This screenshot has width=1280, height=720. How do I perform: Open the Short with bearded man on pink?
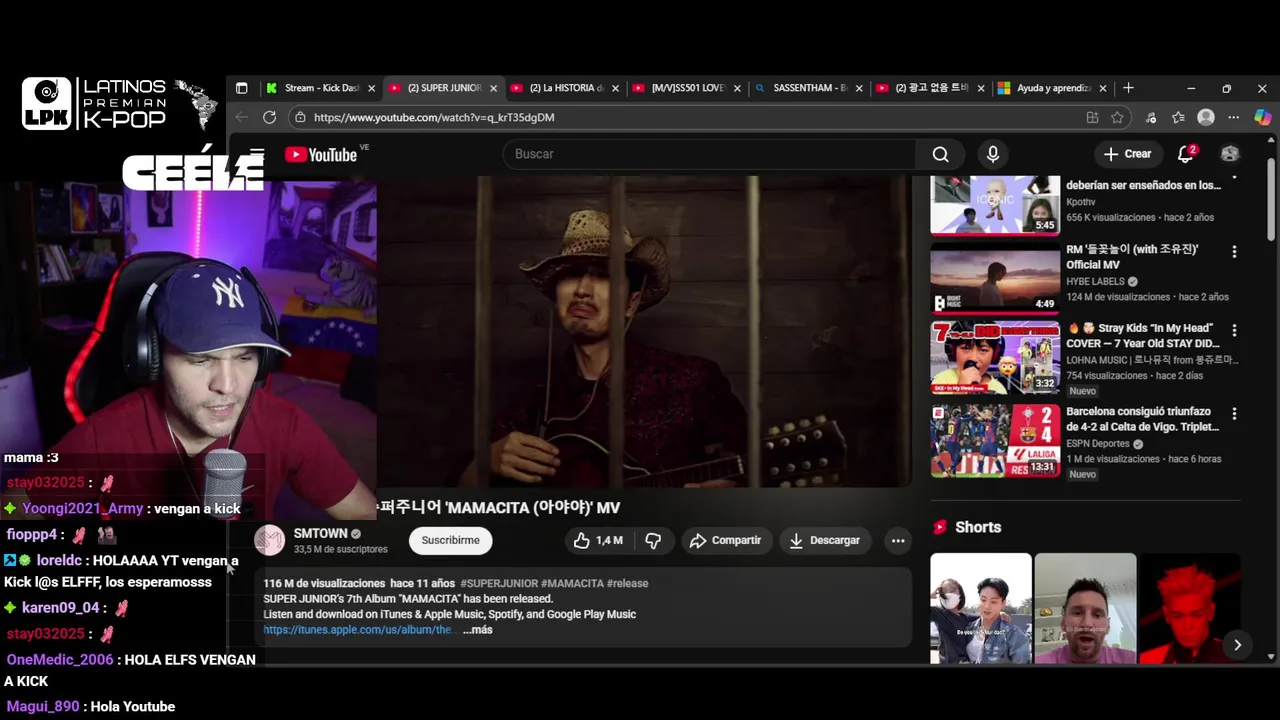tap(1085, 608)
